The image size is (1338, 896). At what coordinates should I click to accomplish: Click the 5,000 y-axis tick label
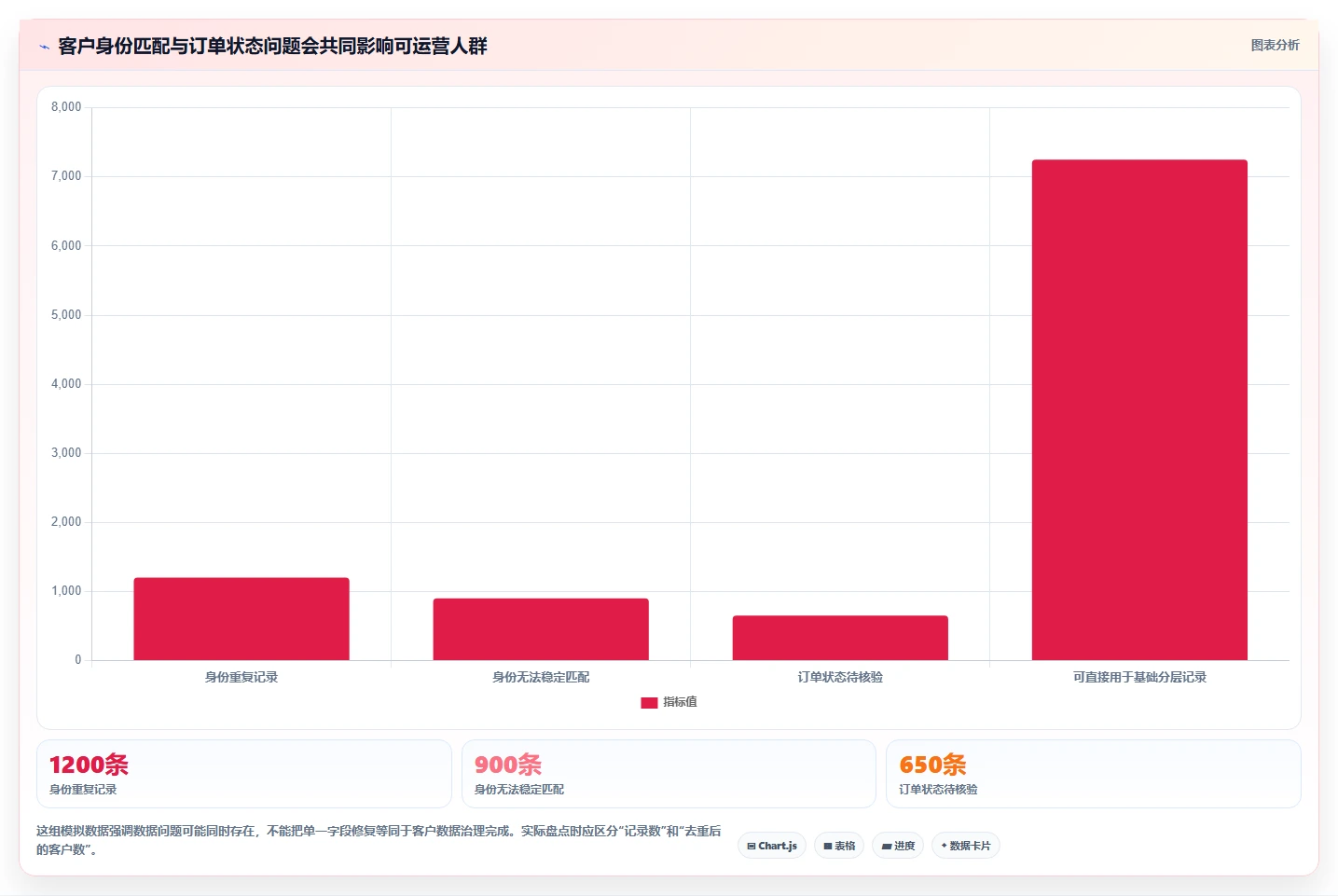coord(66,315)
